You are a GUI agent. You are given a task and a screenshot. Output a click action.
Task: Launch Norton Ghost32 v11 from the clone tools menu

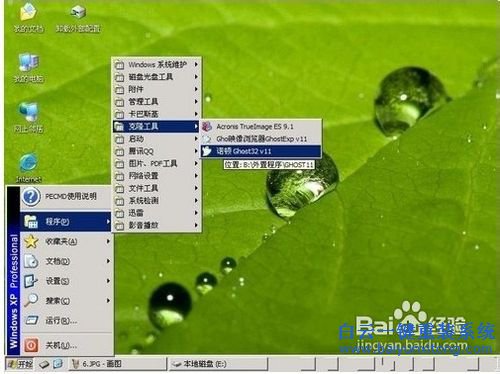point(260,151)
